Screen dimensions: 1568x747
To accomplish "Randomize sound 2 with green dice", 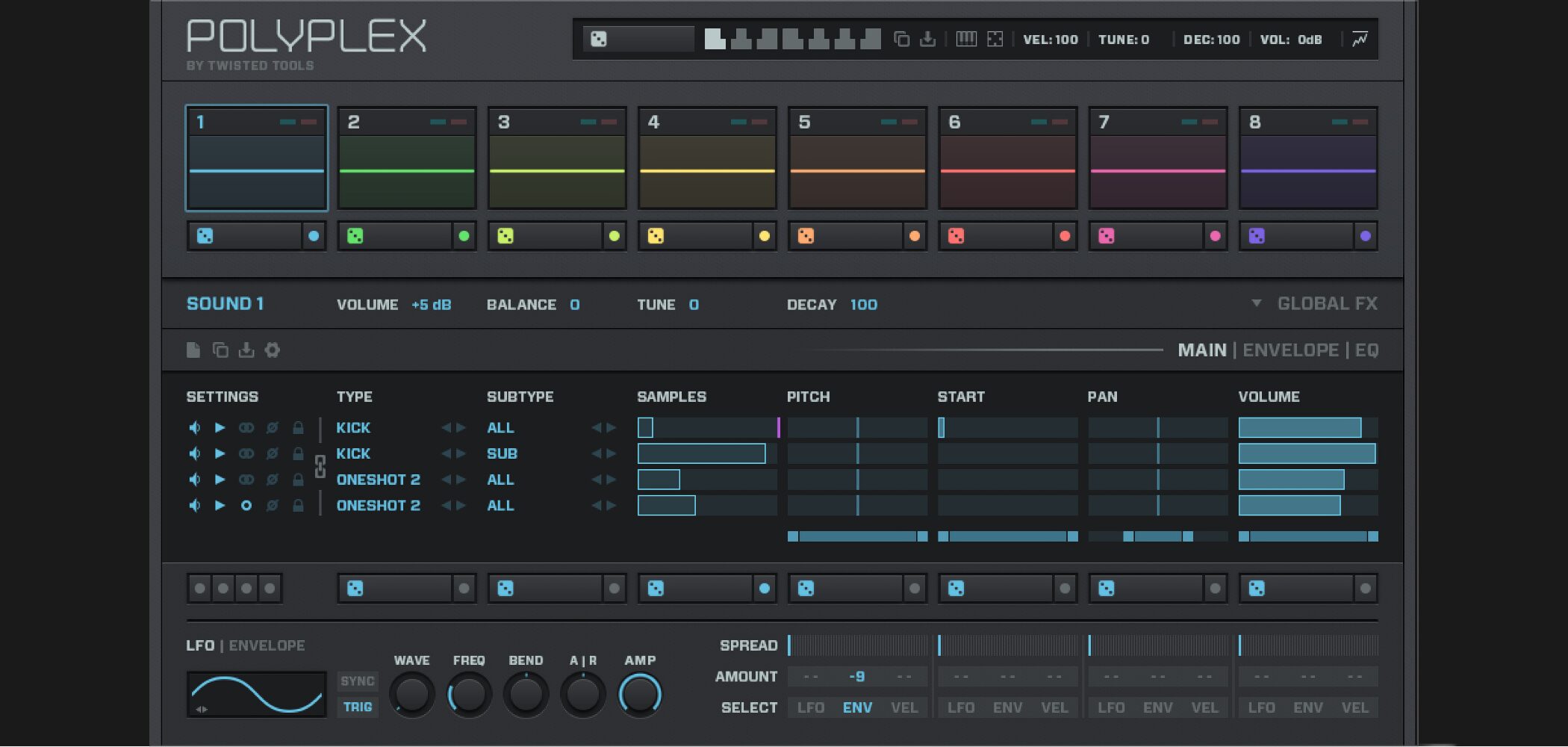I will click(355, 236).
